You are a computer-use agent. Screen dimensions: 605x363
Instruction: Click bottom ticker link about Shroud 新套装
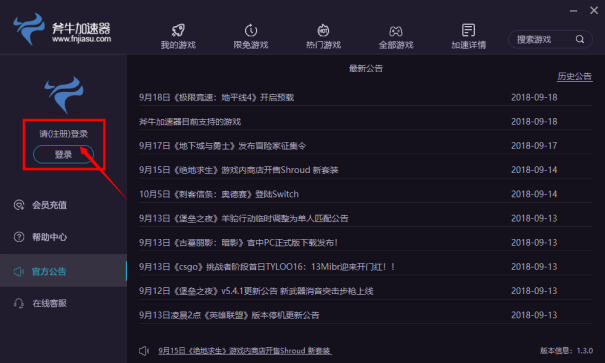pyautogui.click(x=244, y=351)
